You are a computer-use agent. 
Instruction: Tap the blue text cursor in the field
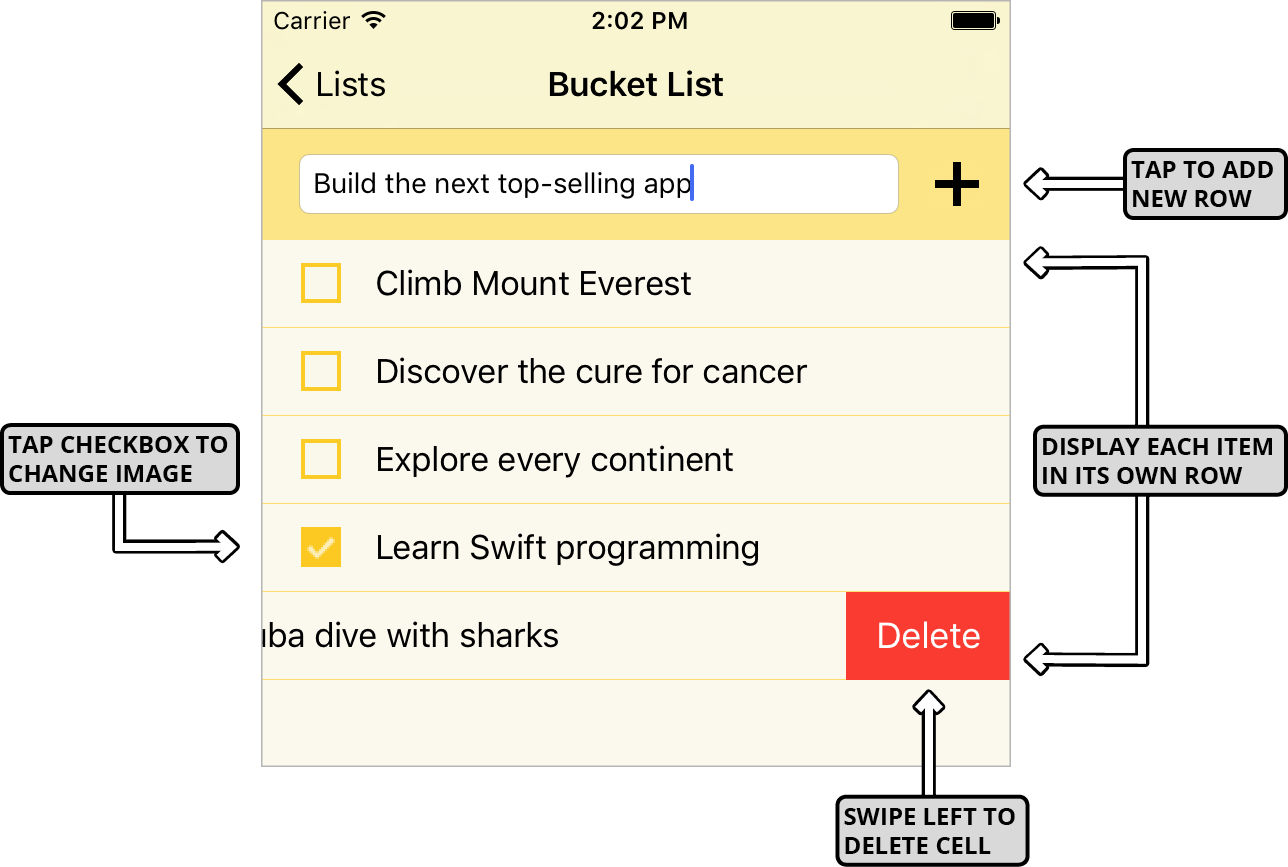tap(693, 183)
